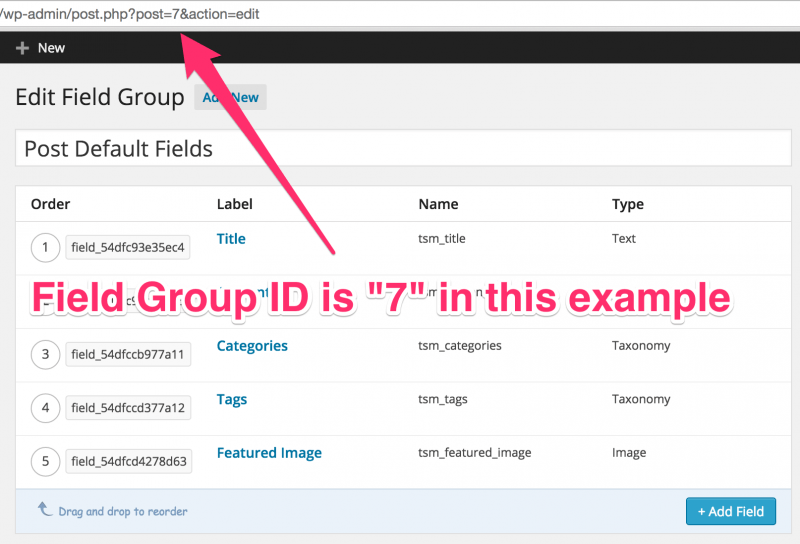Select field key field_54dfc93e35ec4
This screenshot has height=544, width=800.
tap(127, 247)
